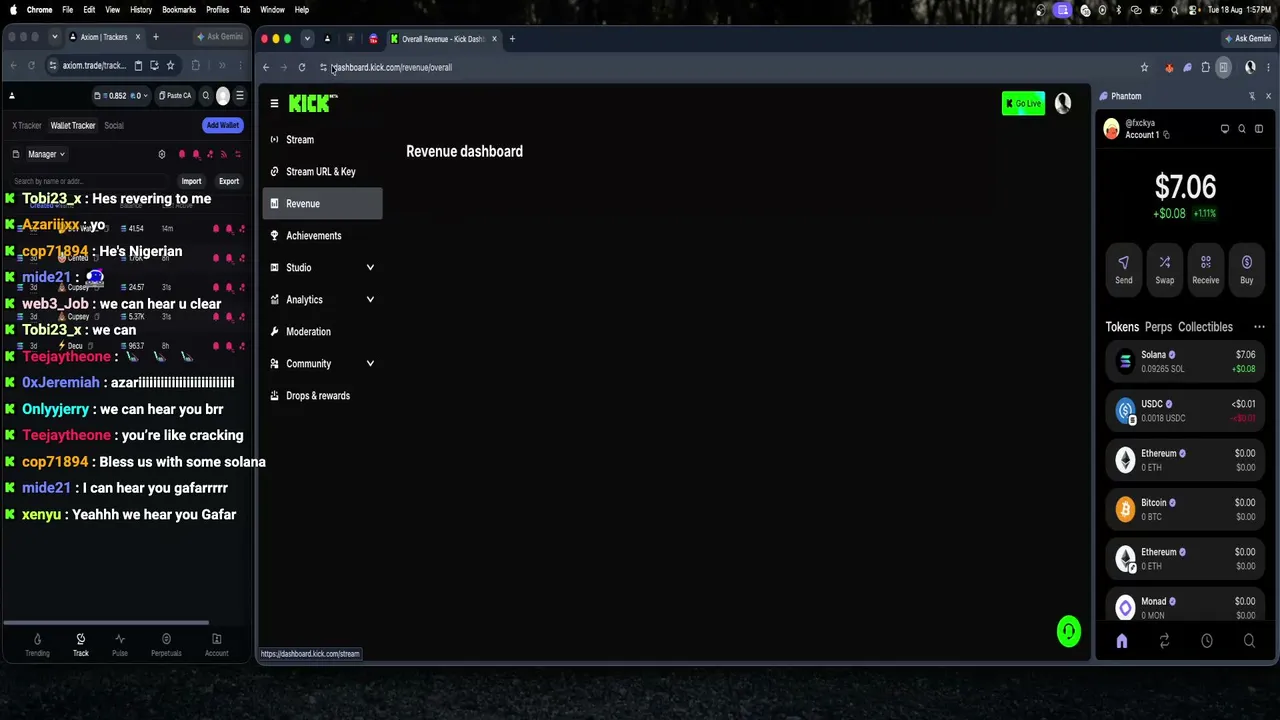Screen dimensions: 1280x720
Task: Open Moderation in the Kick sidebar
Action: pyautogui.click(x=322, y=332)
